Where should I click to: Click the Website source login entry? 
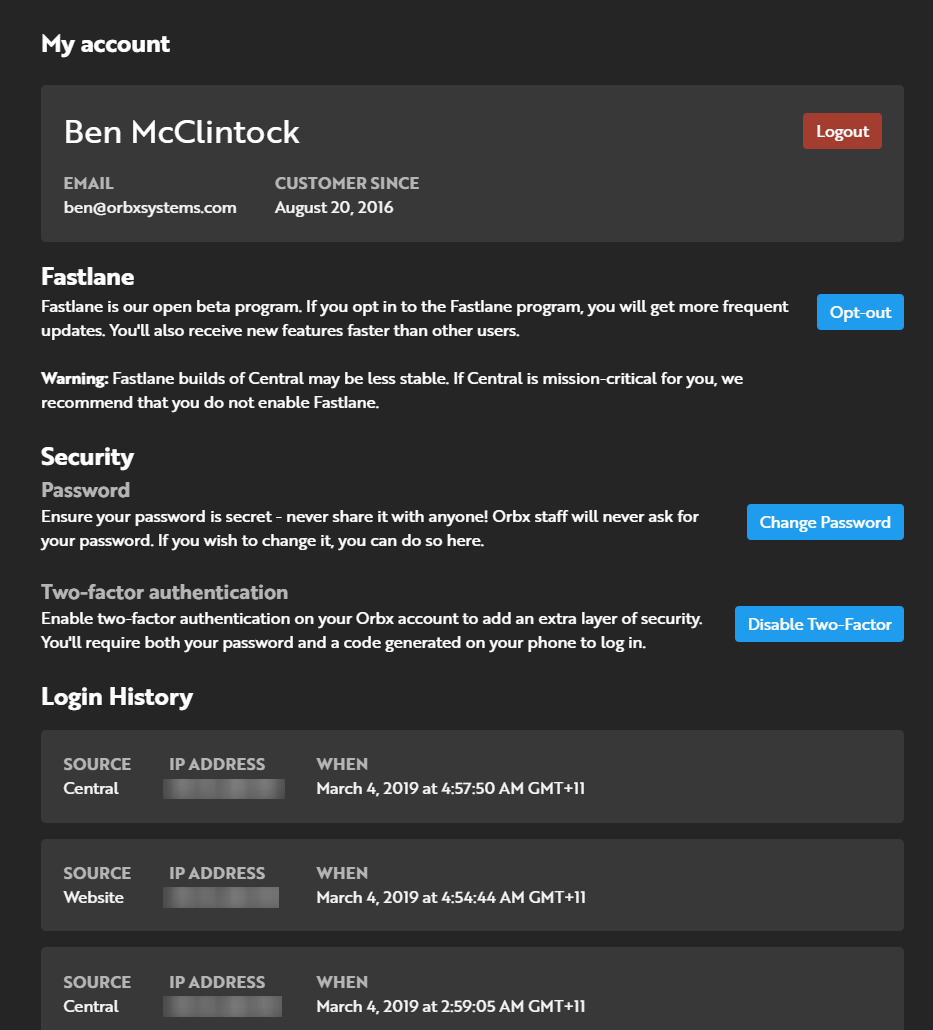pos(94,897)
